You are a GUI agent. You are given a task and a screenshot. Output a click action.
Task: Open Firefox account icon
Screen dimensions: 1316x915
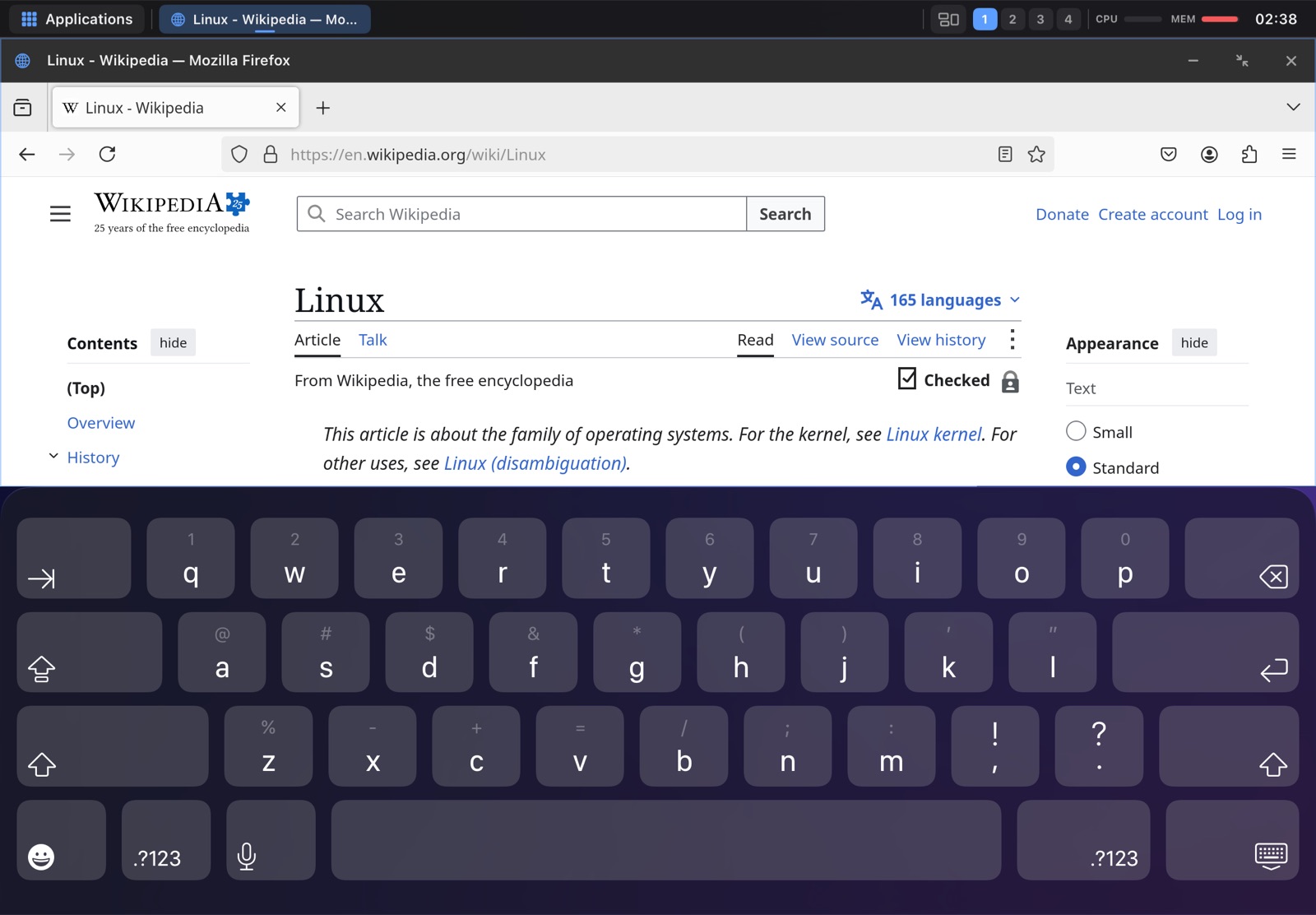[x=1209, y=154]
